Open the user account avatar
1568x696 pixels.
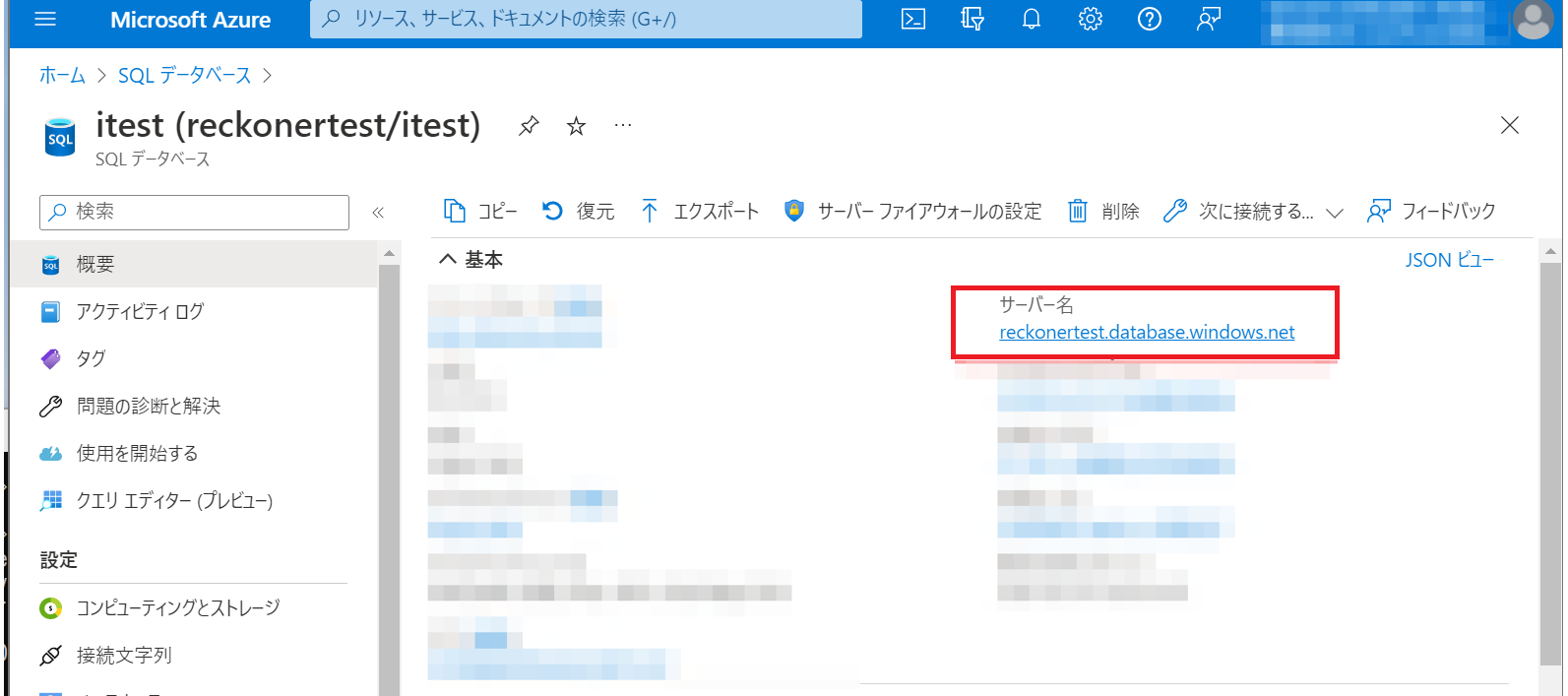[1533, 20]
